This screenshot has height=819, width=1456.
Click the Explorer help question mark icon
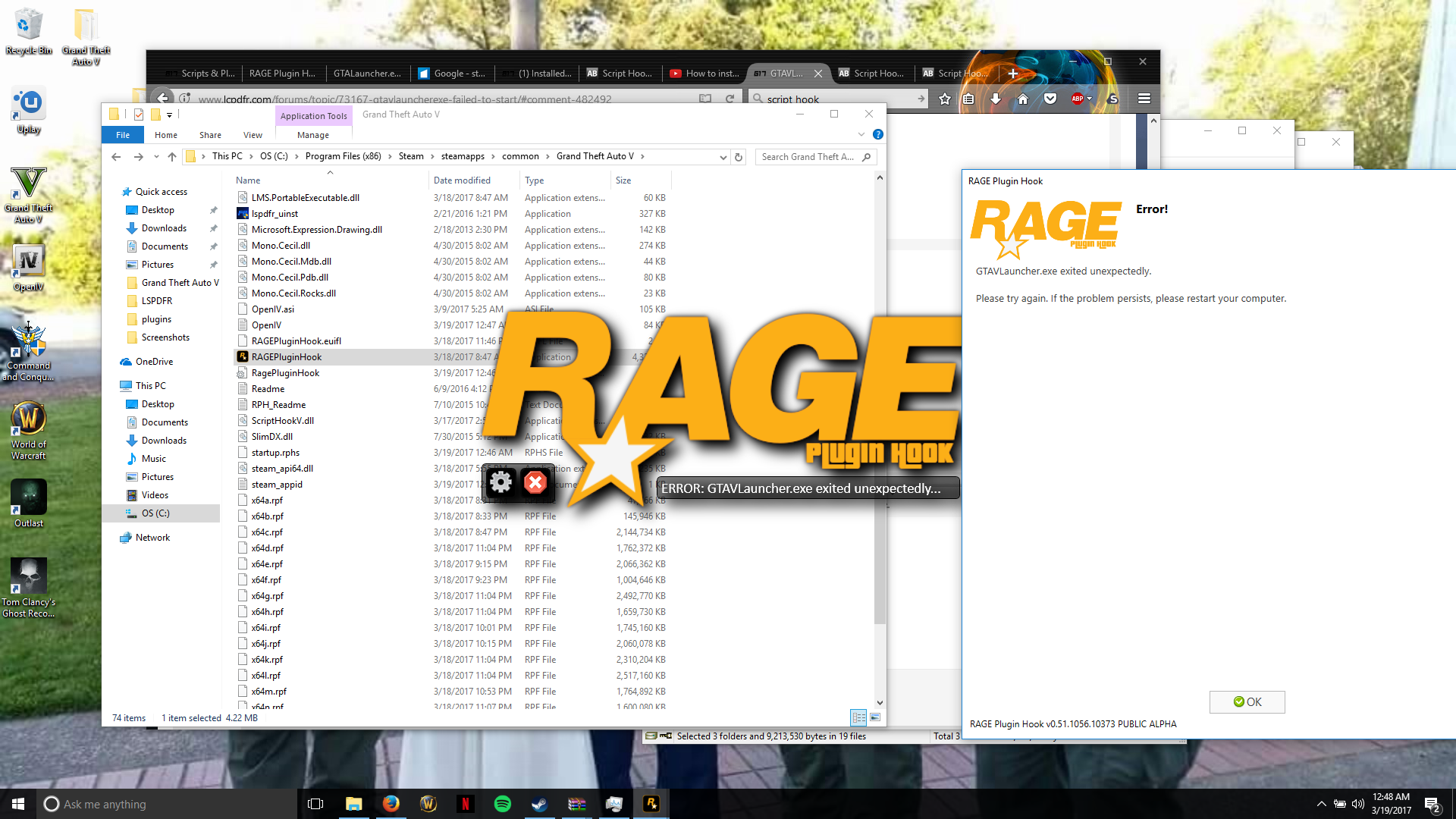click(877, 134)
